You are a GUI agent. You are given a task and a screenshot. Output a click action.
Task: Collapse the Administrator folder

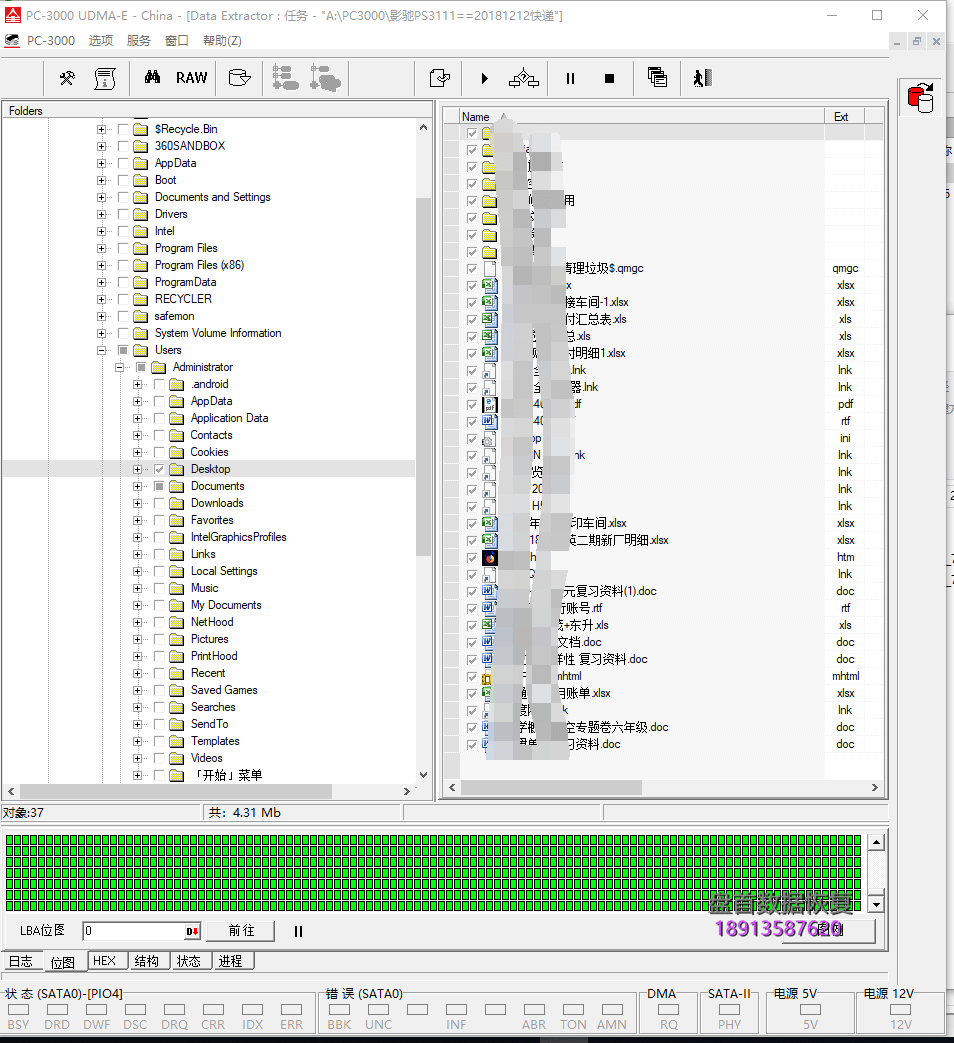tap(119, 367)
